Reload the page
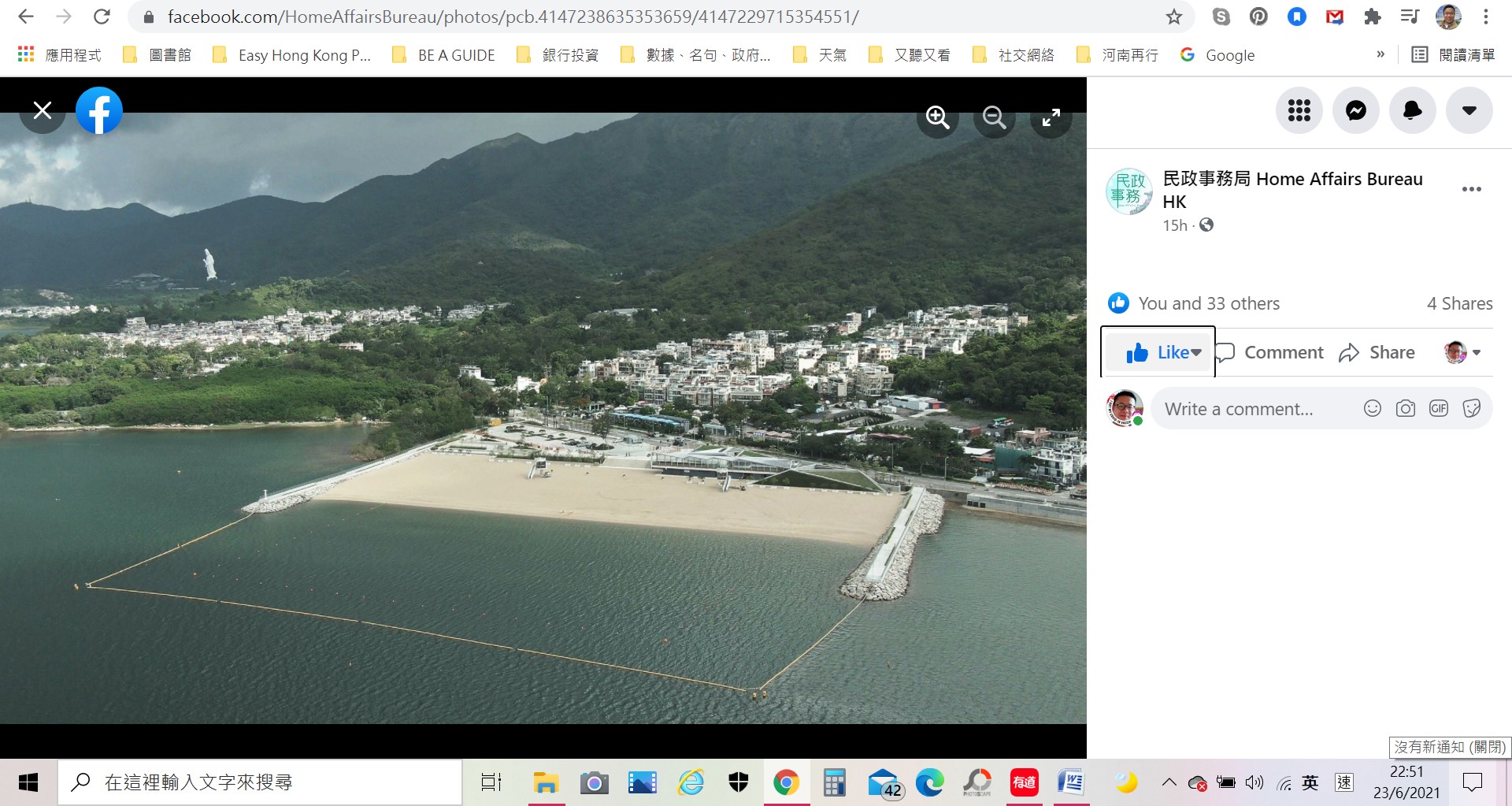1512x806 pixels. click(102, 17)
